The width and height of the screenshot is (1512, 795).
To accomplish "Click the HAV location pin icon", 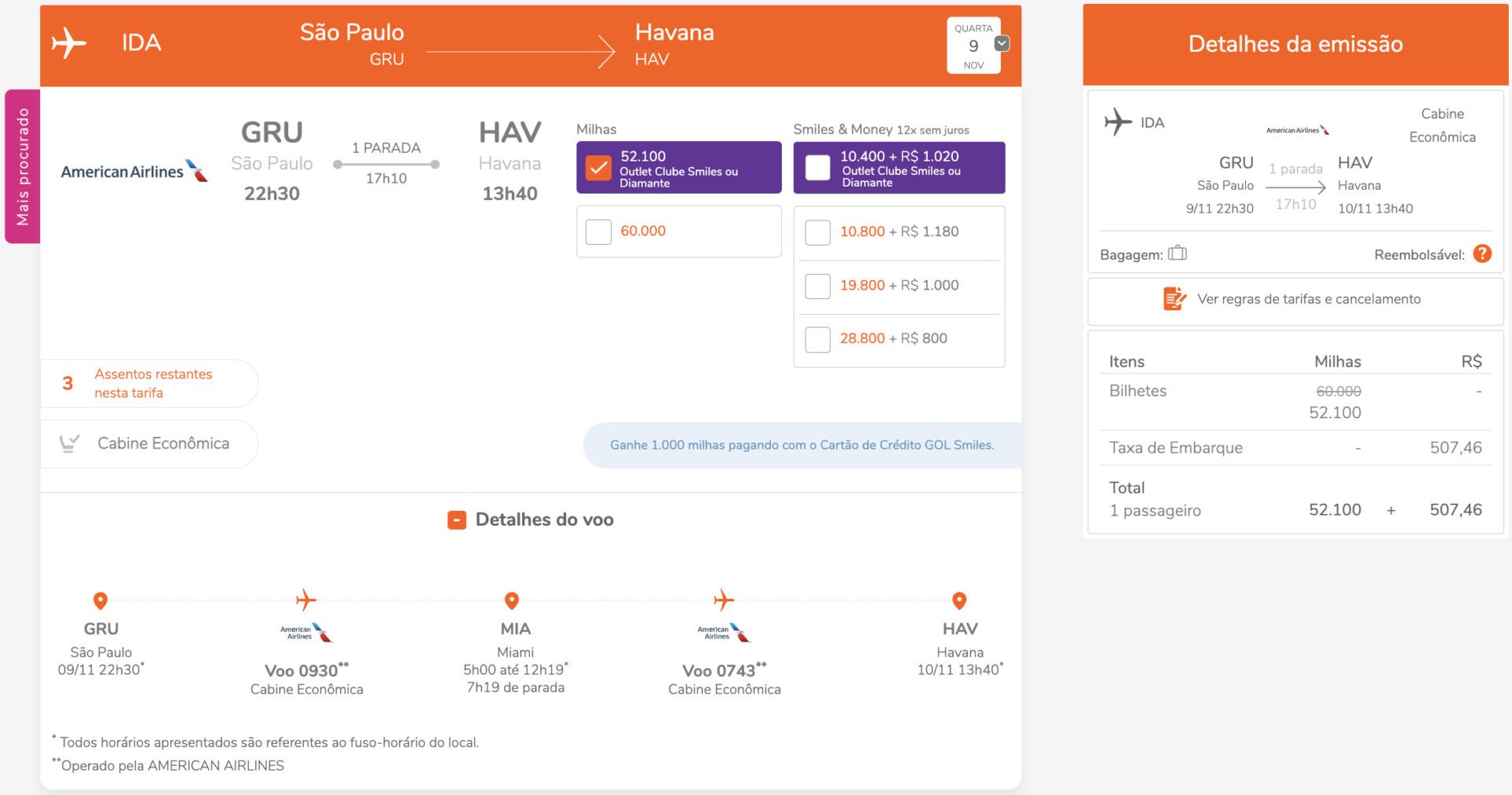I will (959, 601).
